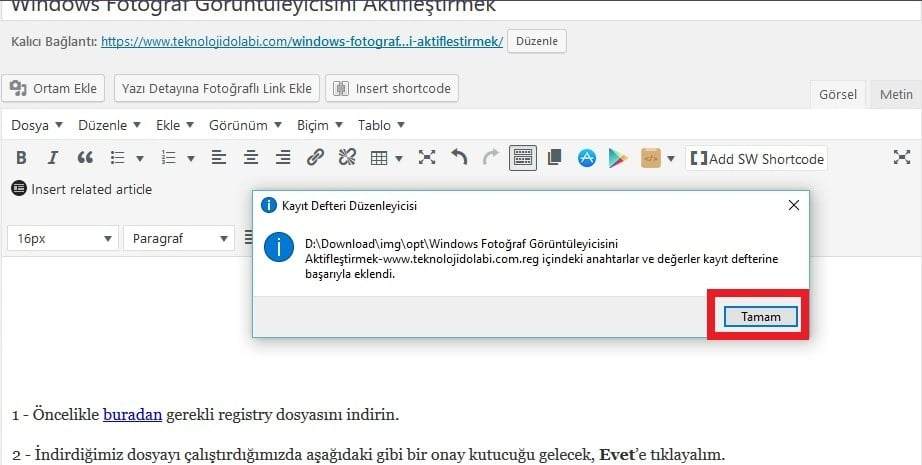Open code snippet dropdown arrow
This screenshot has height=465, width=922.
click(x=671, y=158)
